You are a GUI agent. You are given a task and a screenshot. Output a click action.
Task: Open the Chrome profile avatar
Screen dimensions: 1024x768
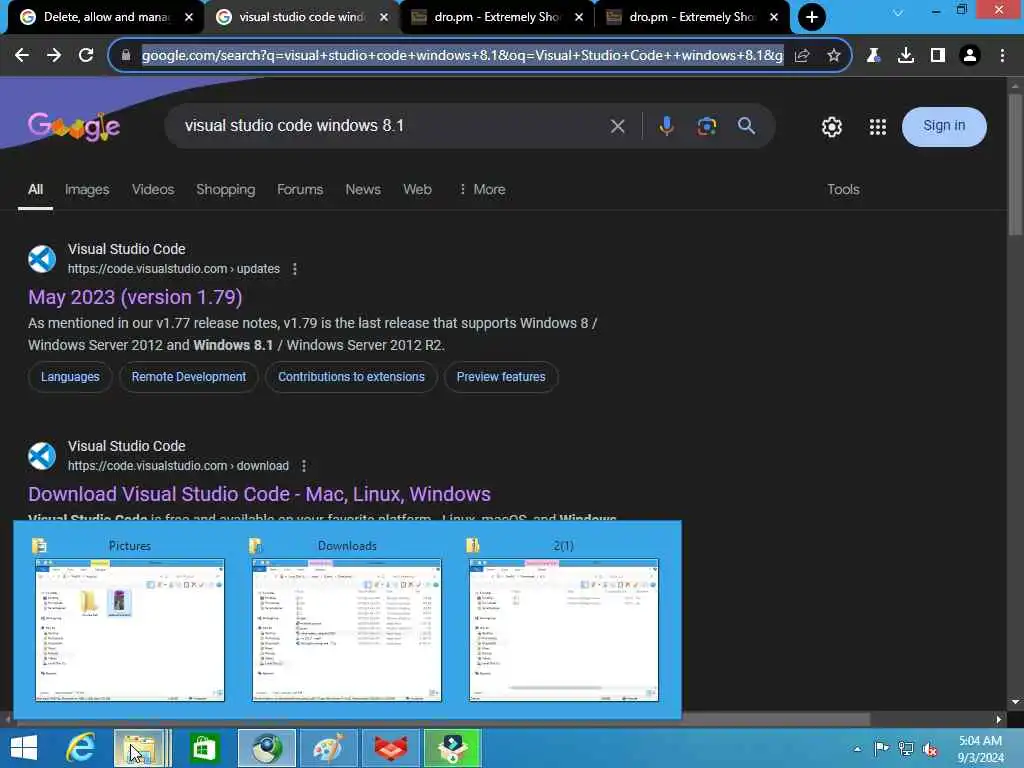(970, 56)
